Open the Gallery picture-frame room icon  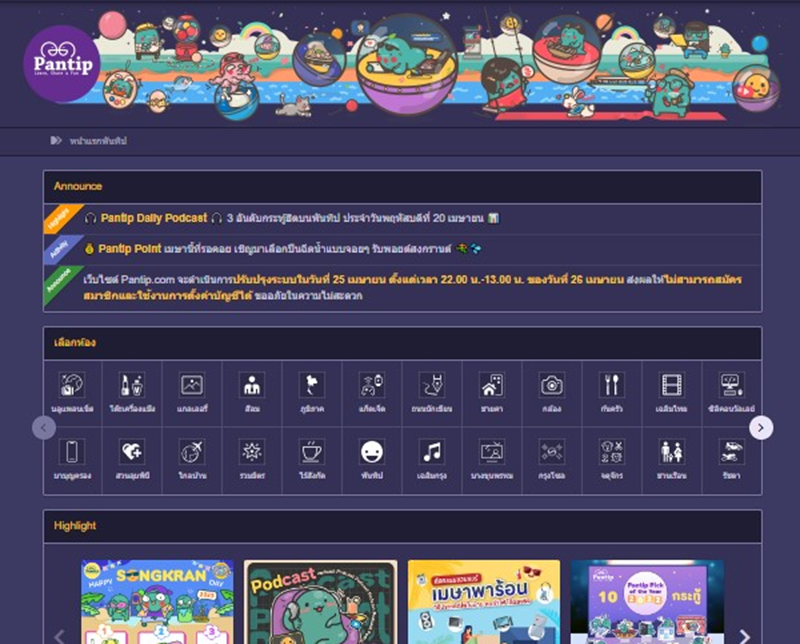tap(192, 385)
